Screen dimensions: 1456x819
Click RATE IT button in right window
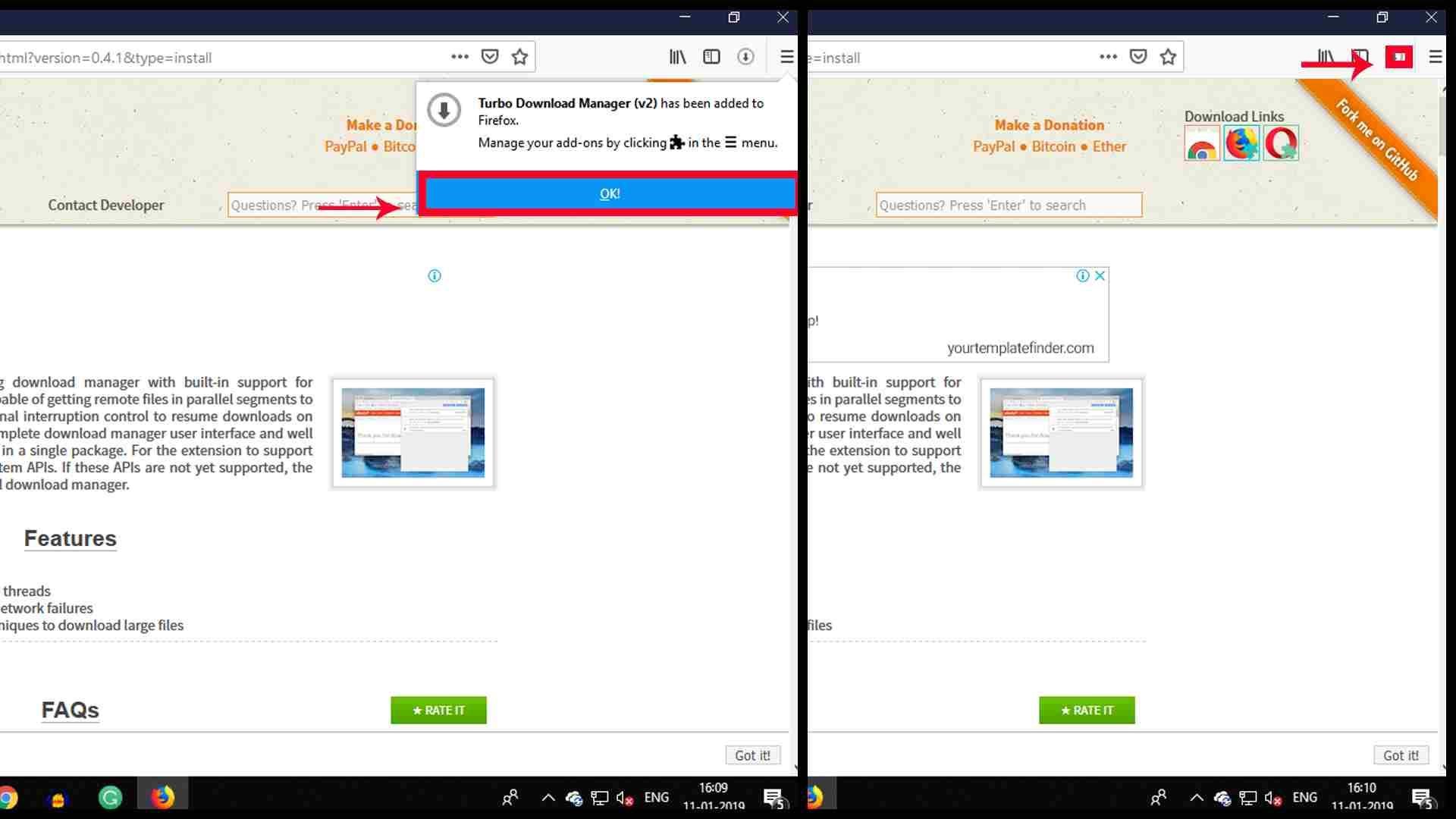(1087, 711)
